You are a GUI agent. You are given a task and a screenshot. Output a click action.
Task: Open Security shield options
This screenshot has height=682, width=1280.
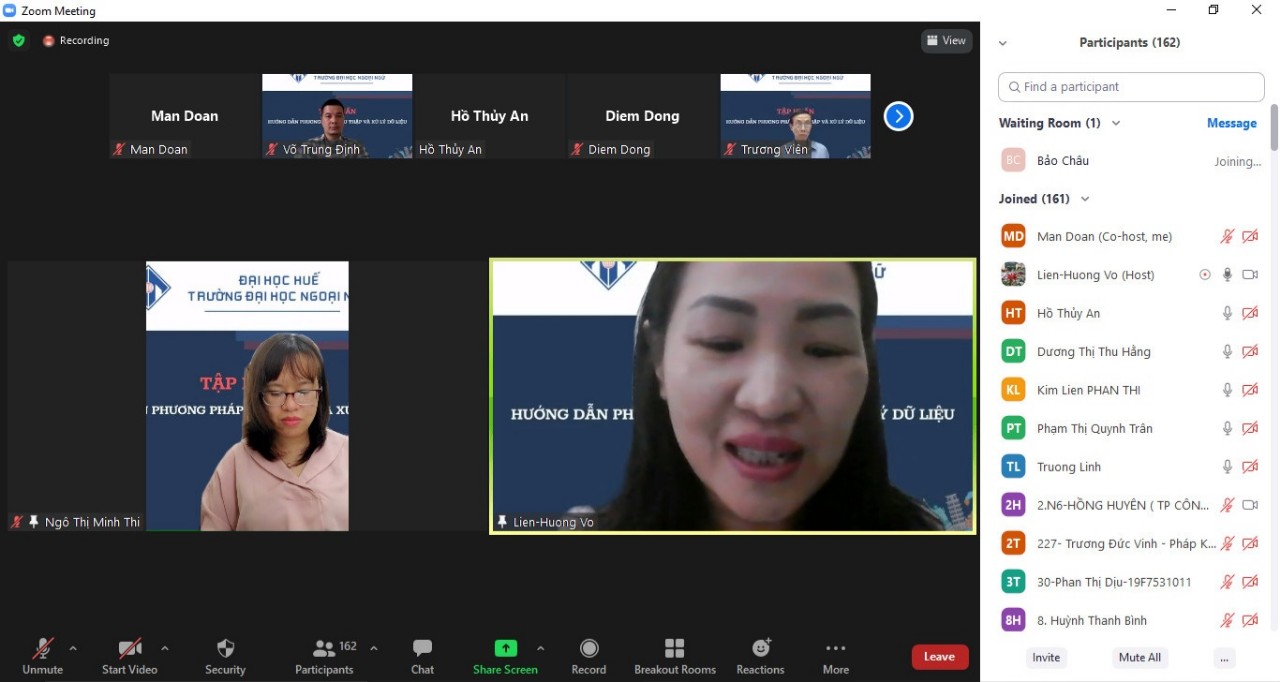point(225,656)
